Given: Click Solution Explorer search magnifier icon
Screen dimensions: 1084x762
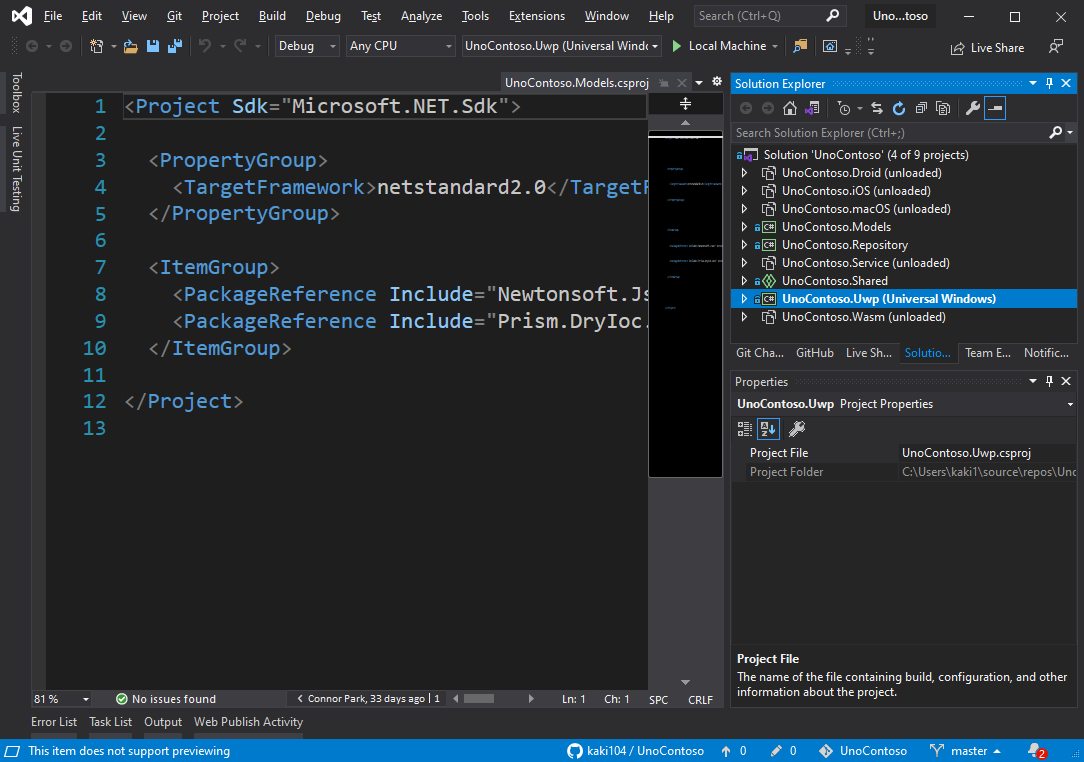Looking at the screenshot, I should (x=1056, y=132).
